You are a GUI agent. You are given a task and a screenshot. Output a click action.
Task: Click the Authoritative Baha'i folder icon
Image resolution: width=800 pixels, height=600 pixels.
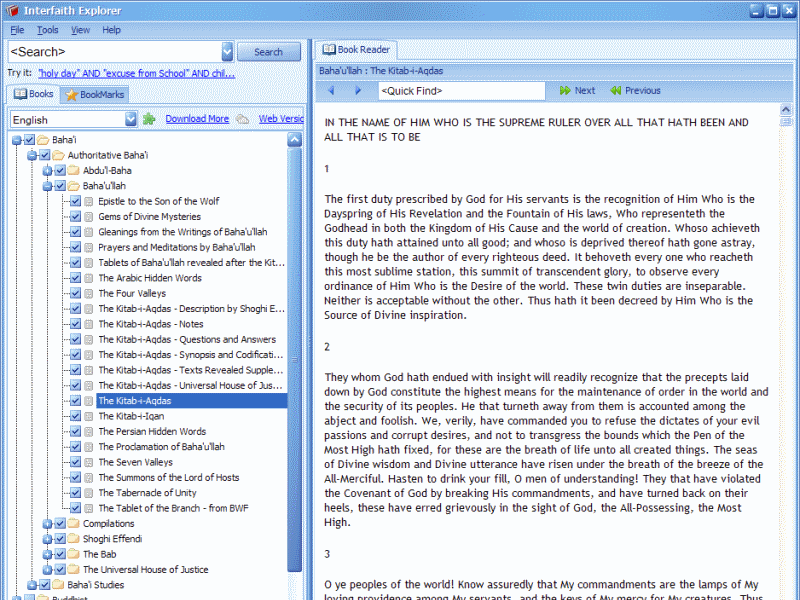tap(58, 155)
